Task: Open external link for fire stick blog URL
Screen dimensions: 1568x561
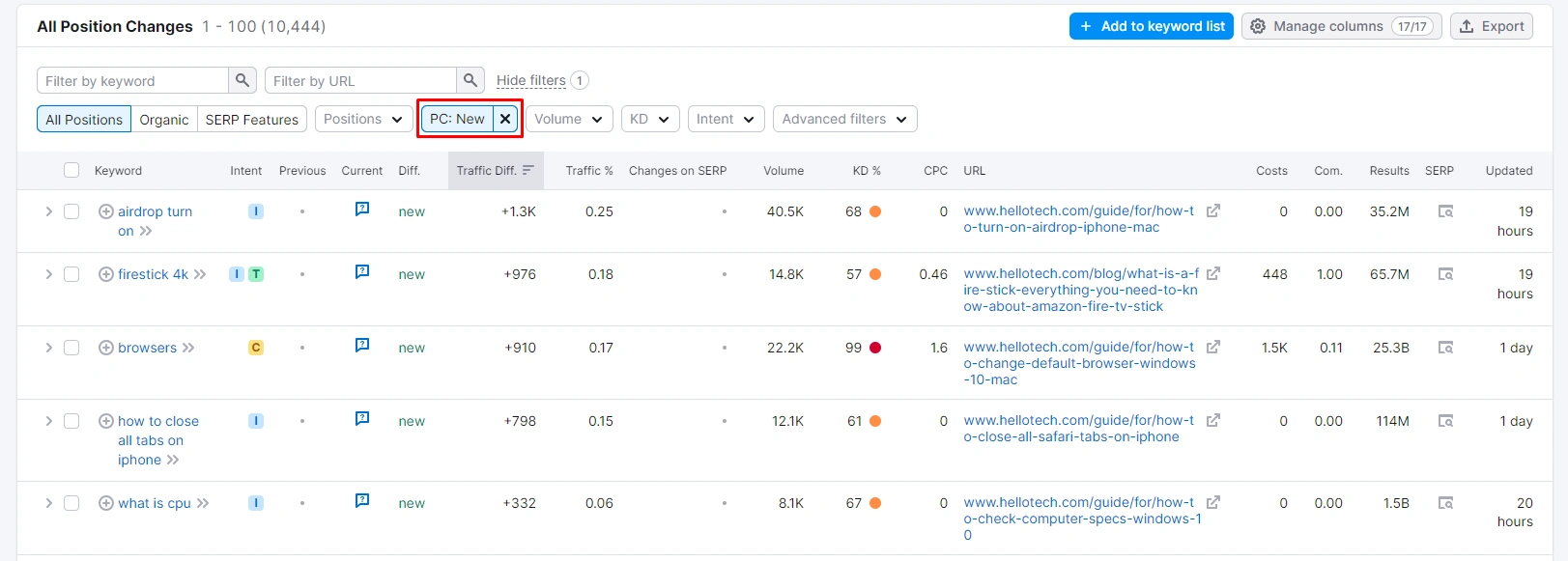Action: coord(1213,273)
